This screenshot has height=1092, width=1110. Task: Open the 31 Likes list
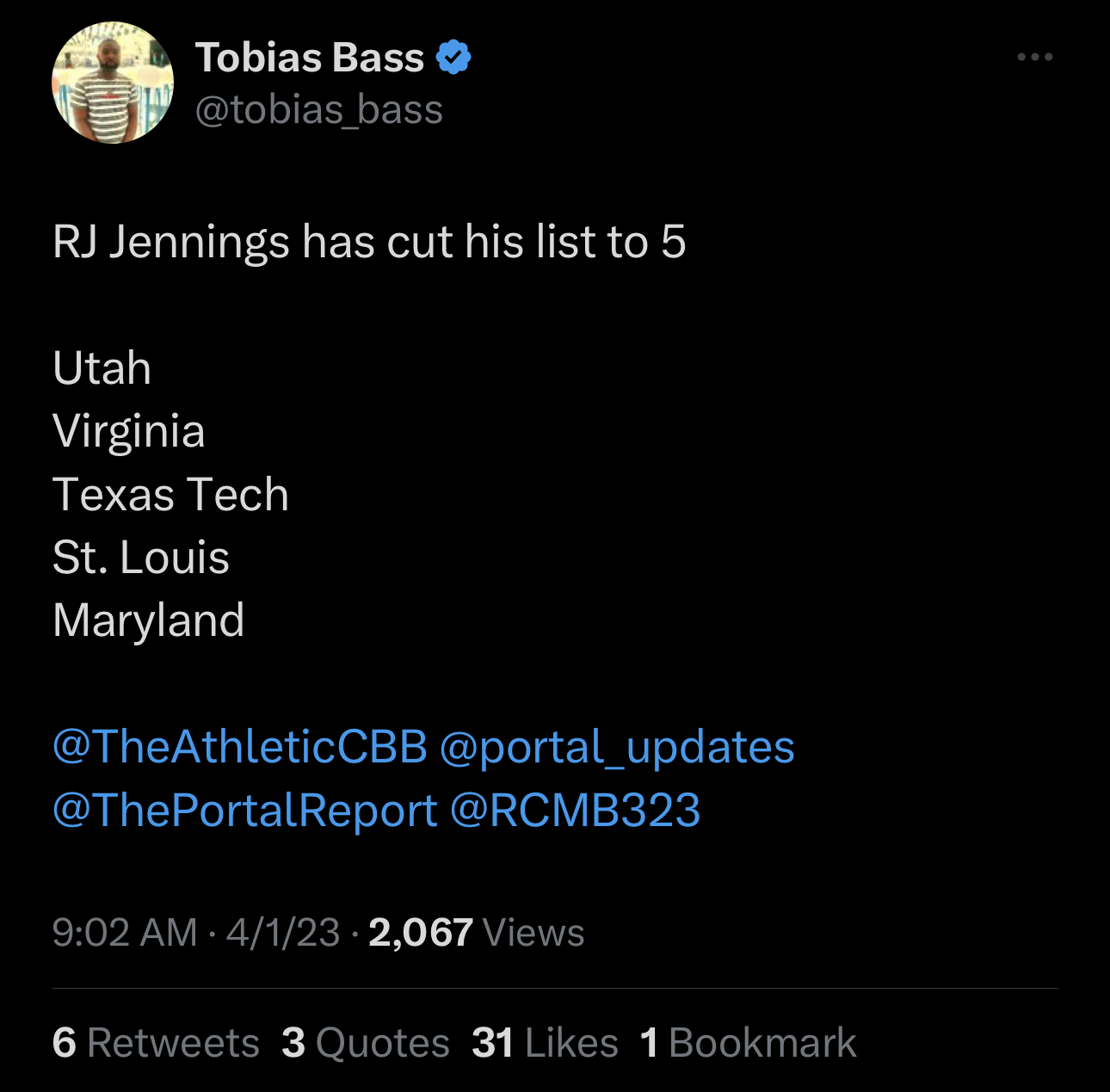(x=545, y=1043)
